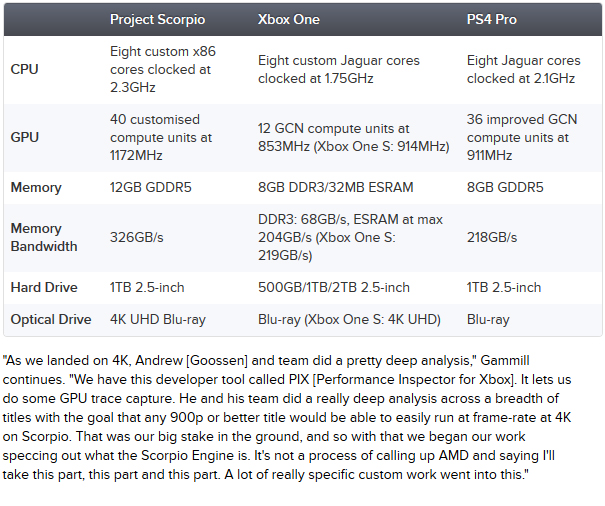Click the 500GB/1TB/2TB 2.5-inch cell

point(334,288)
